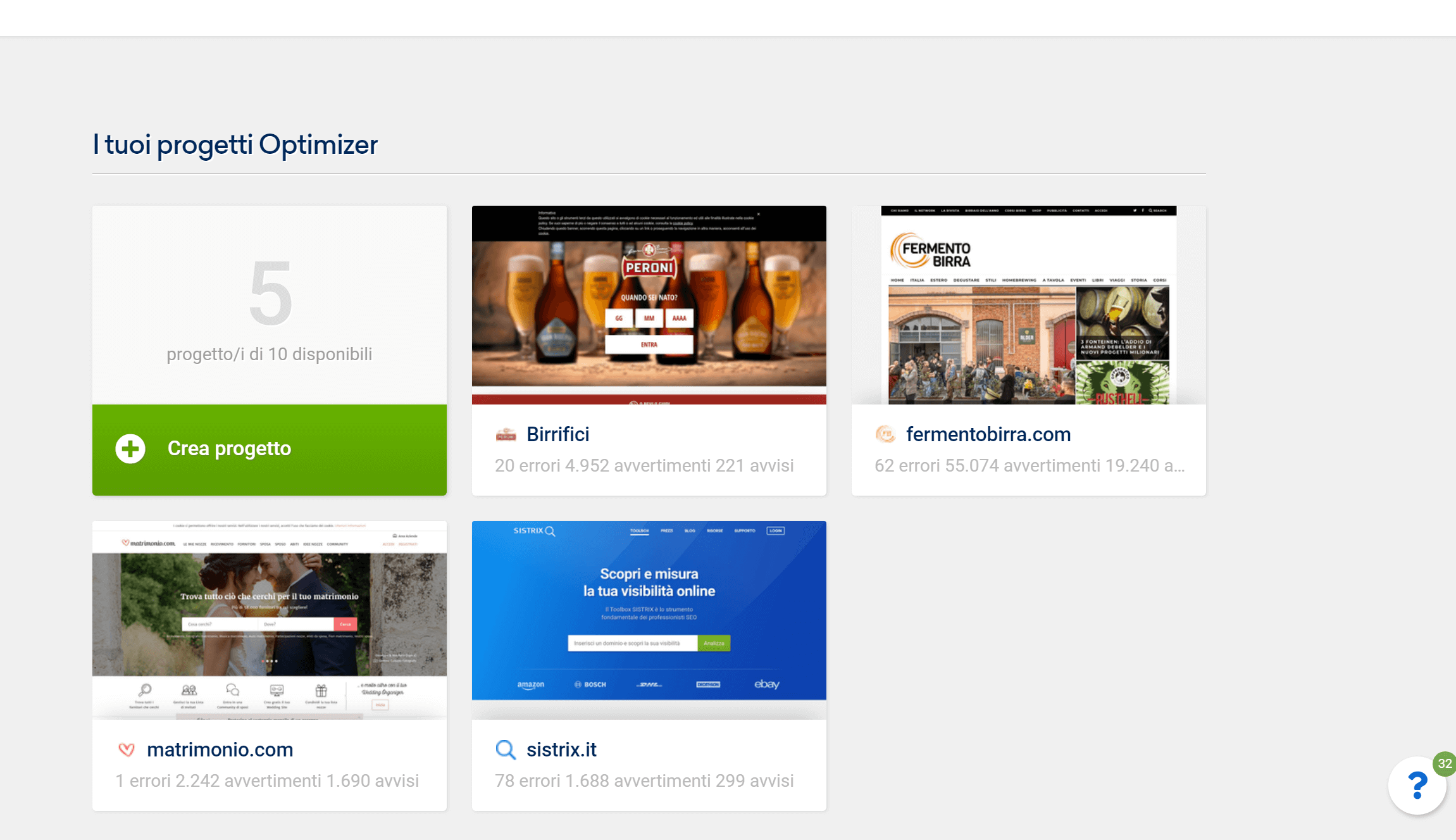Click the 'I tuoi progetti Optimizer' heading
The width and height of the screenshot is (1456, 840).
(235, 145)
